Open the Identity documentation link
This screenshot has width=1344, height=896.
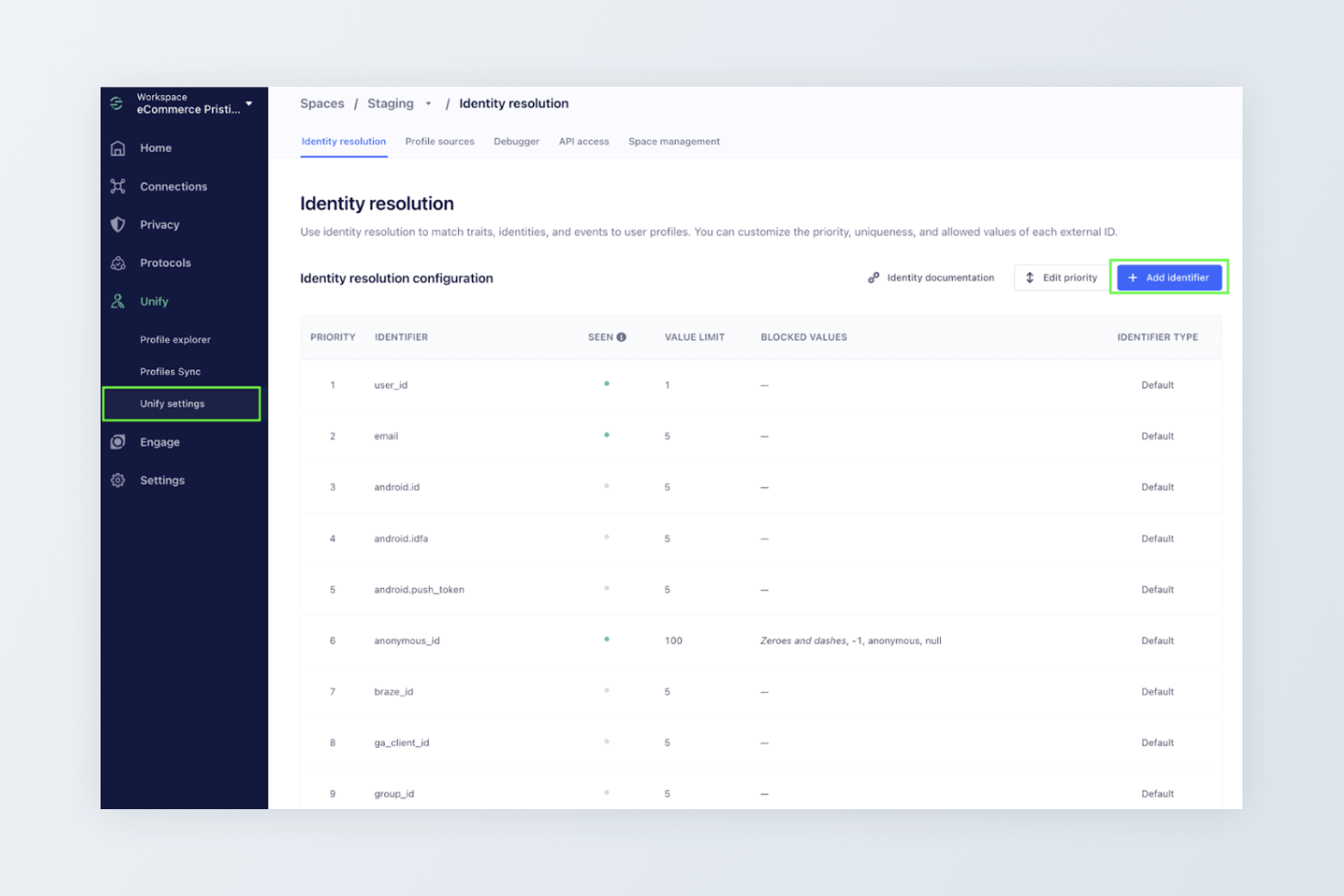[x=931, y=278]
